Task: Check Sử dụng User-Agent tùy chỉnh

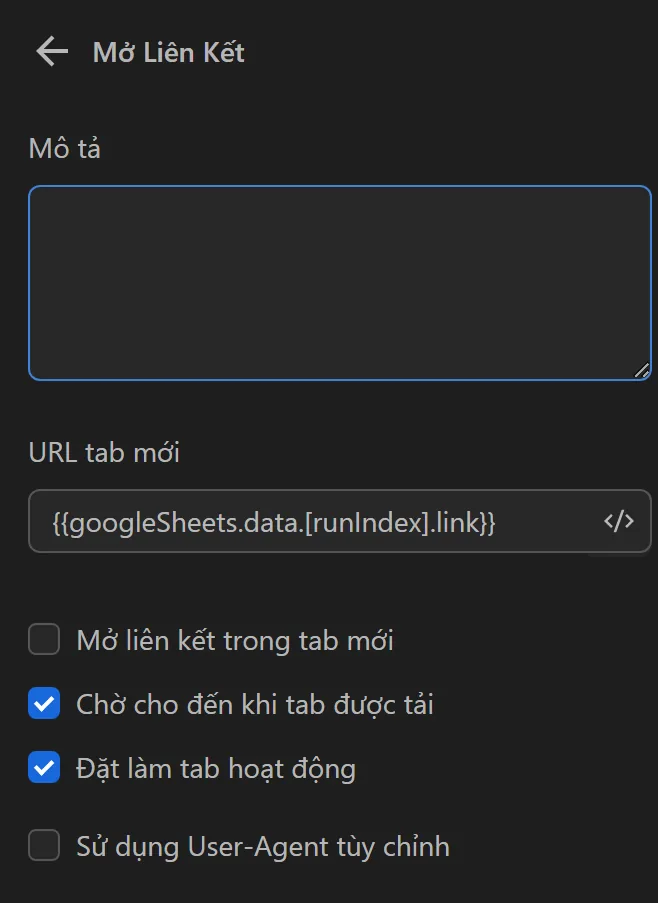Action: click(x=44, y=845)
